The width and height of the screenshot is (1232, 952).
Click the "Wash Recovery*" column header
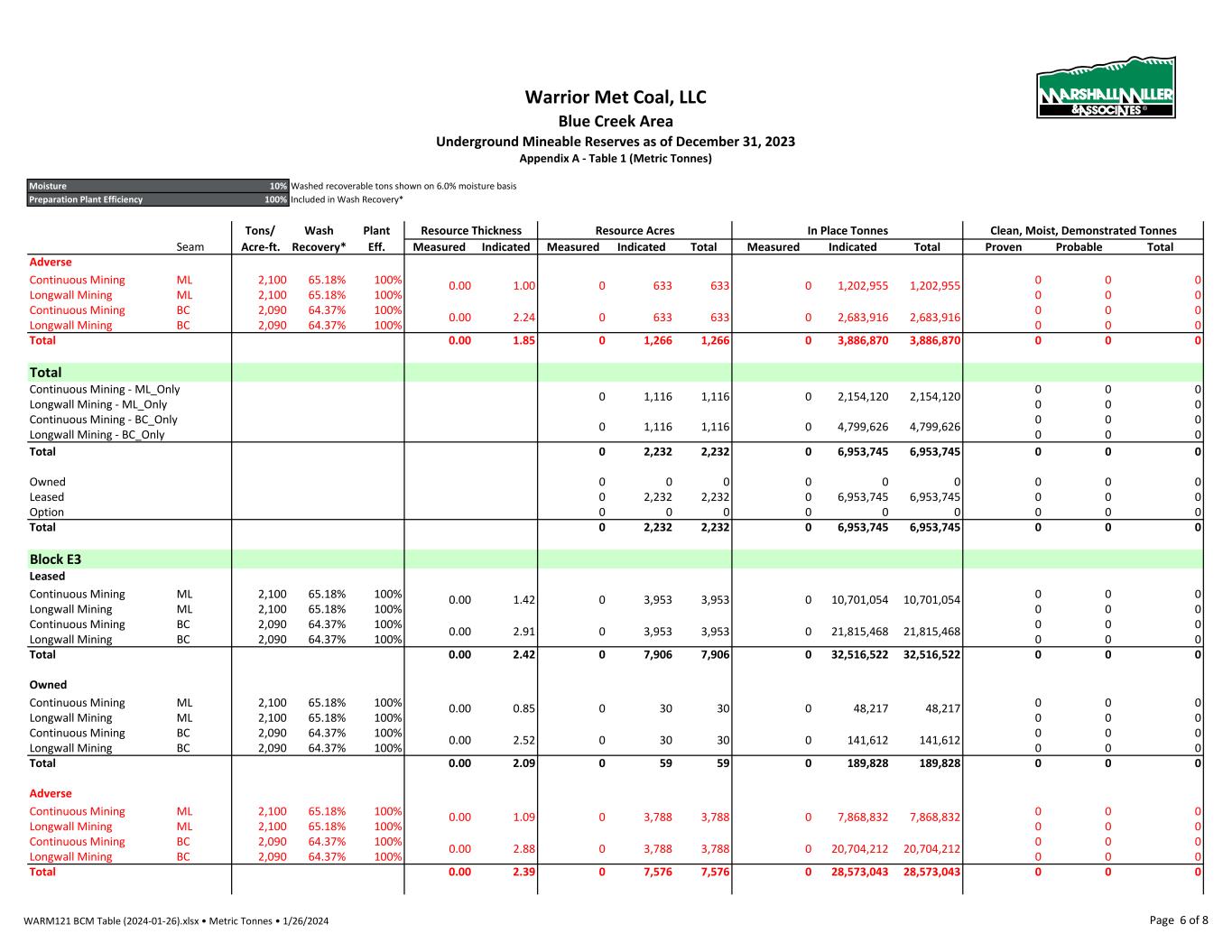[x=319, y=239]
